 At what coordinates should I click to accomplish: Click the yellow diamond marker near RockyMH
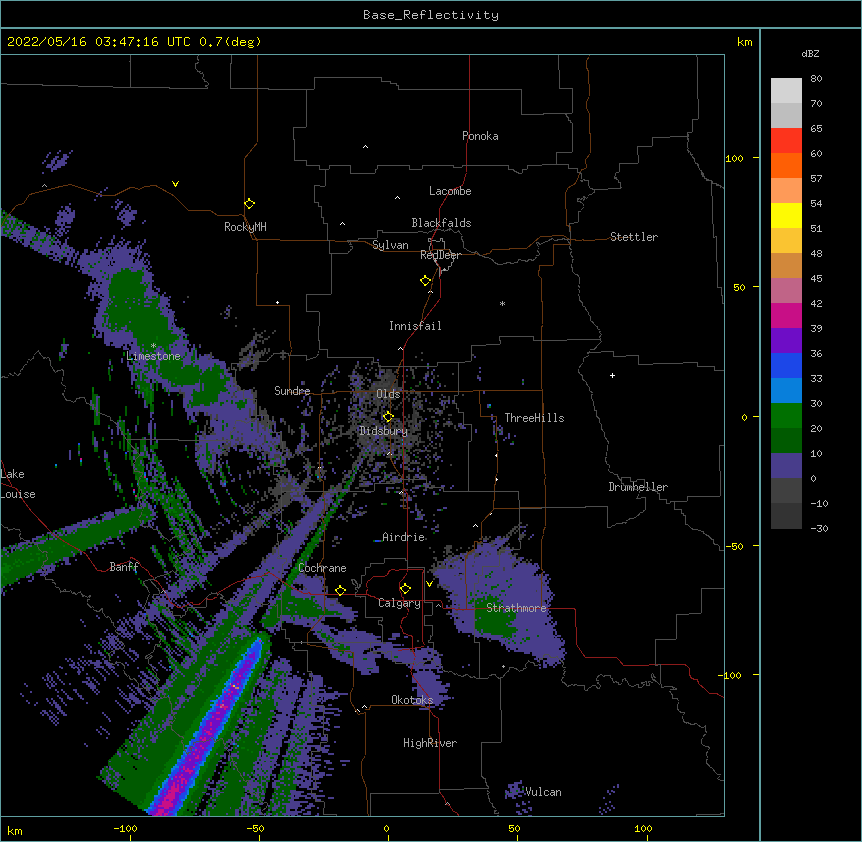coord(250,204)
